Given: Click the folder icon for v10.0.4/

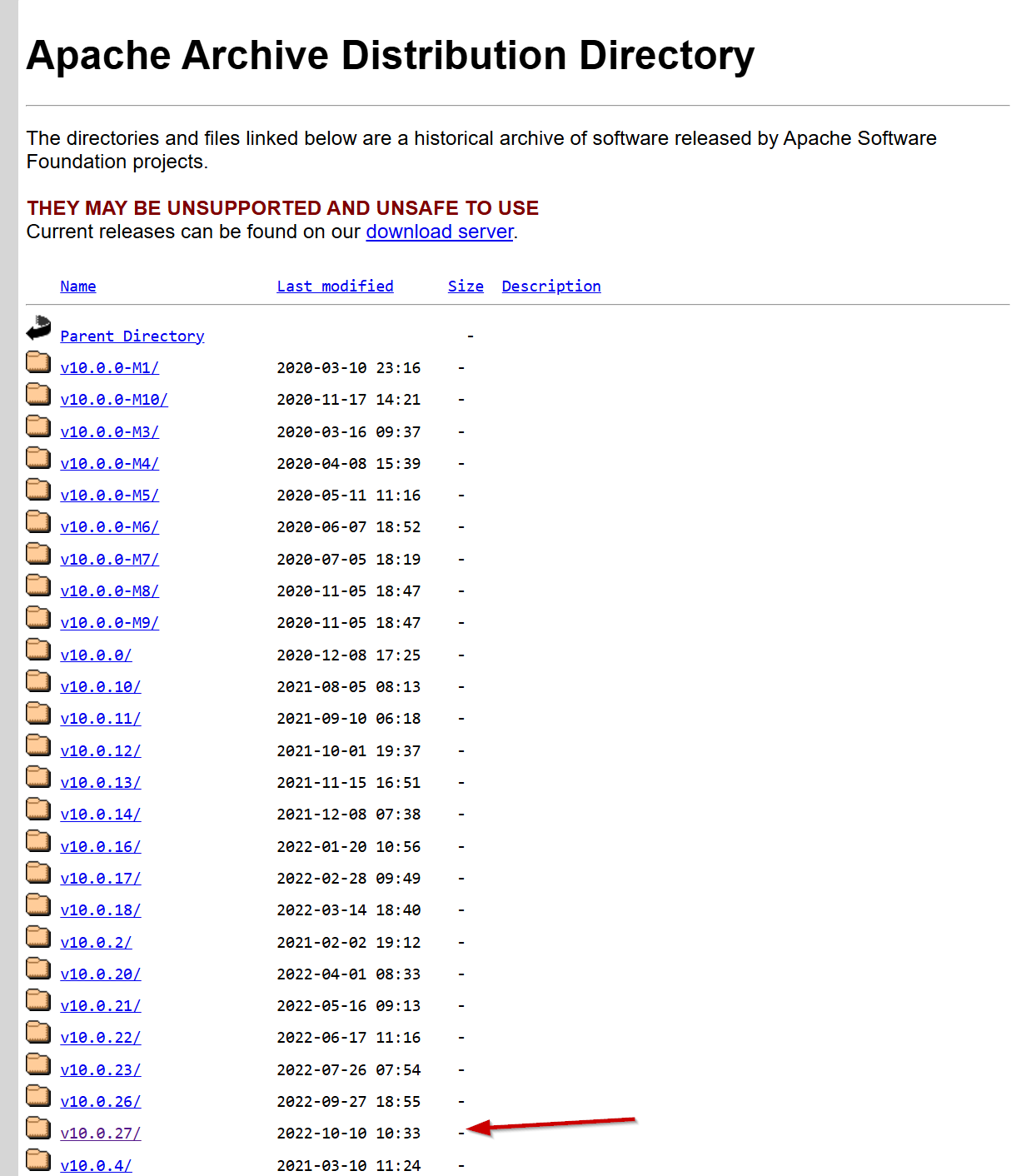Looking at the screenshot, I should 38,1159.
